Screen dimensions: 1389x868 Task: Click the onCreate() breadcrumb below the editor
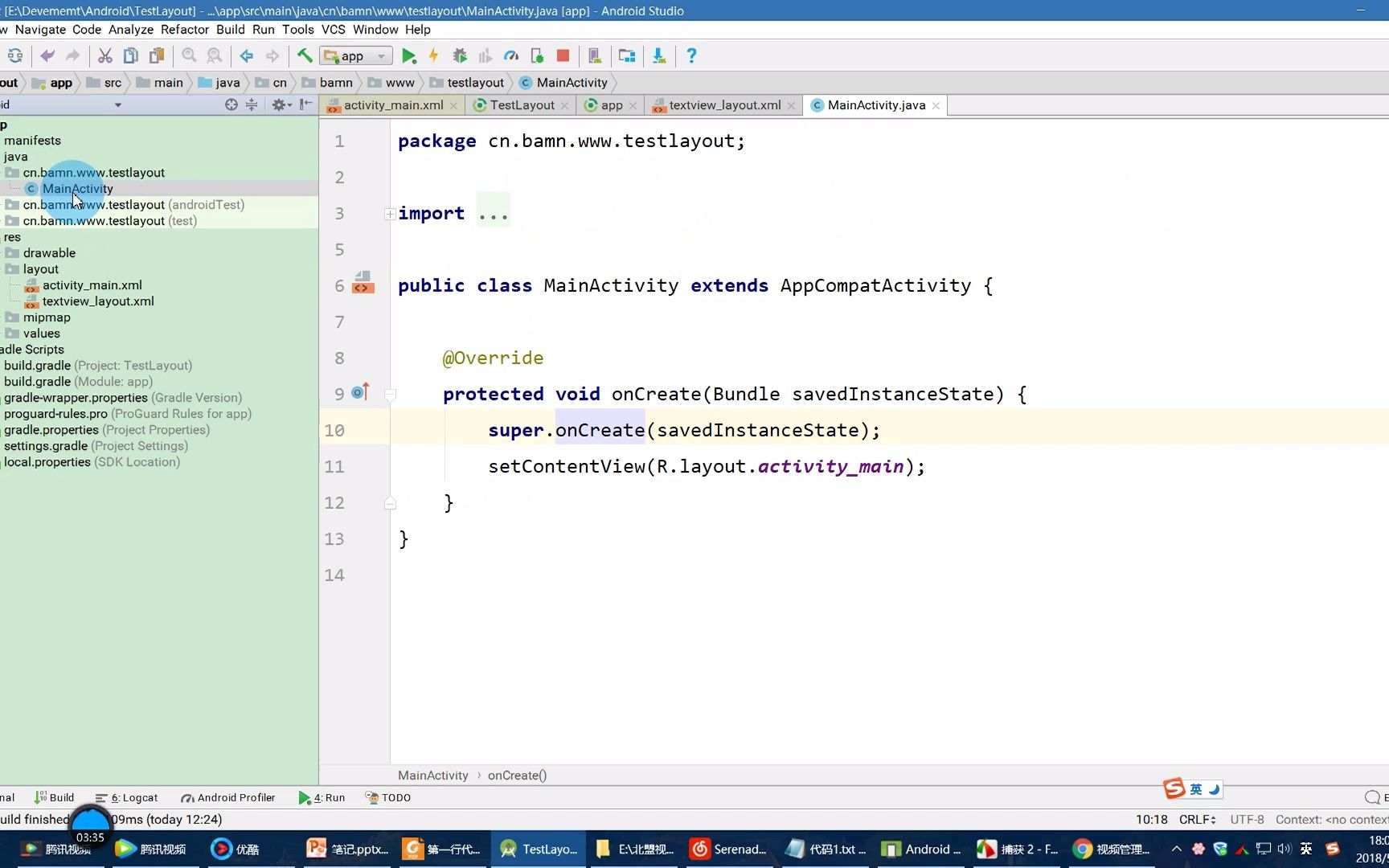(517, 776)
